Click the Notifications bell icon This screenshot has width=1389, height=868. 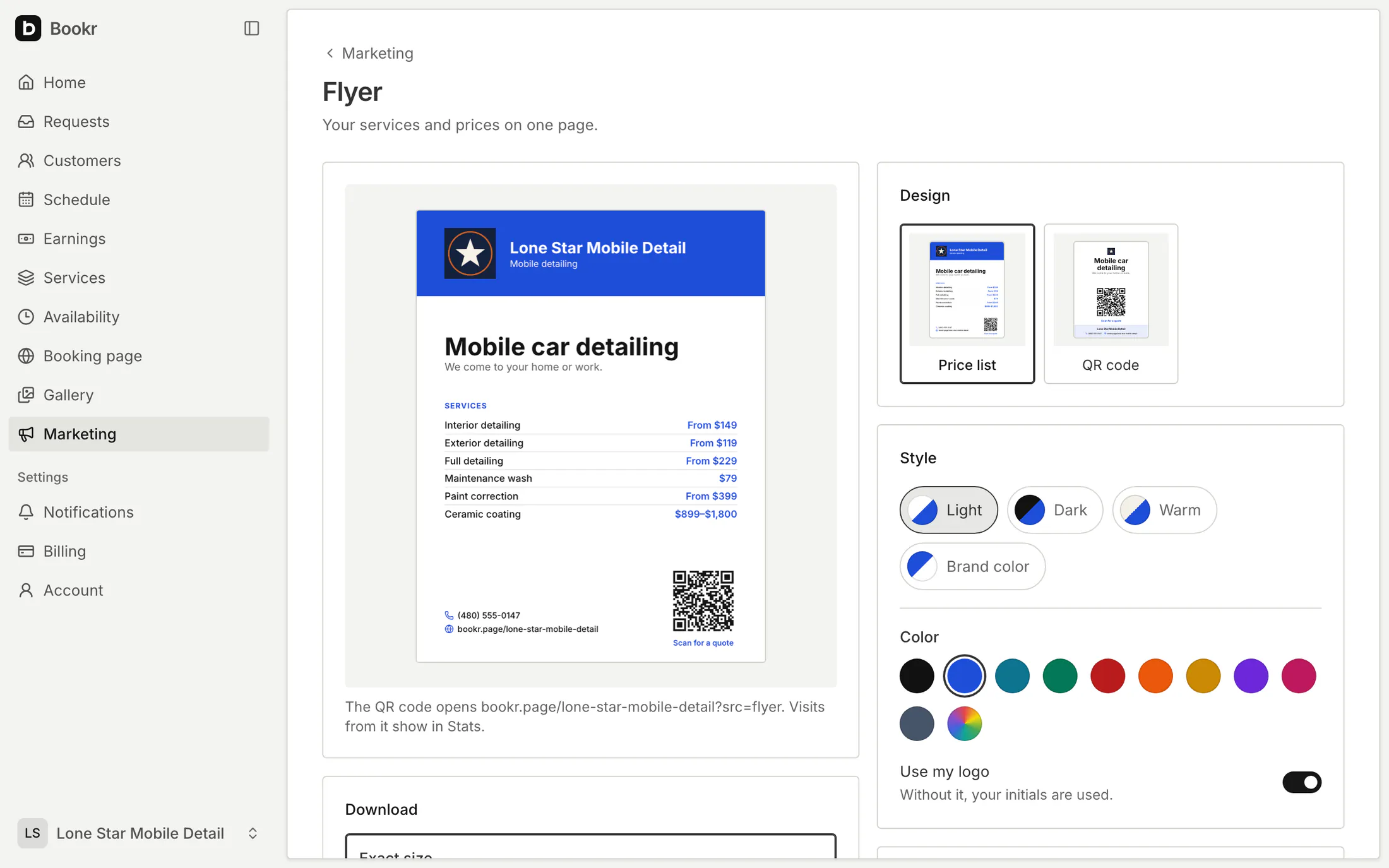[26, 512]
